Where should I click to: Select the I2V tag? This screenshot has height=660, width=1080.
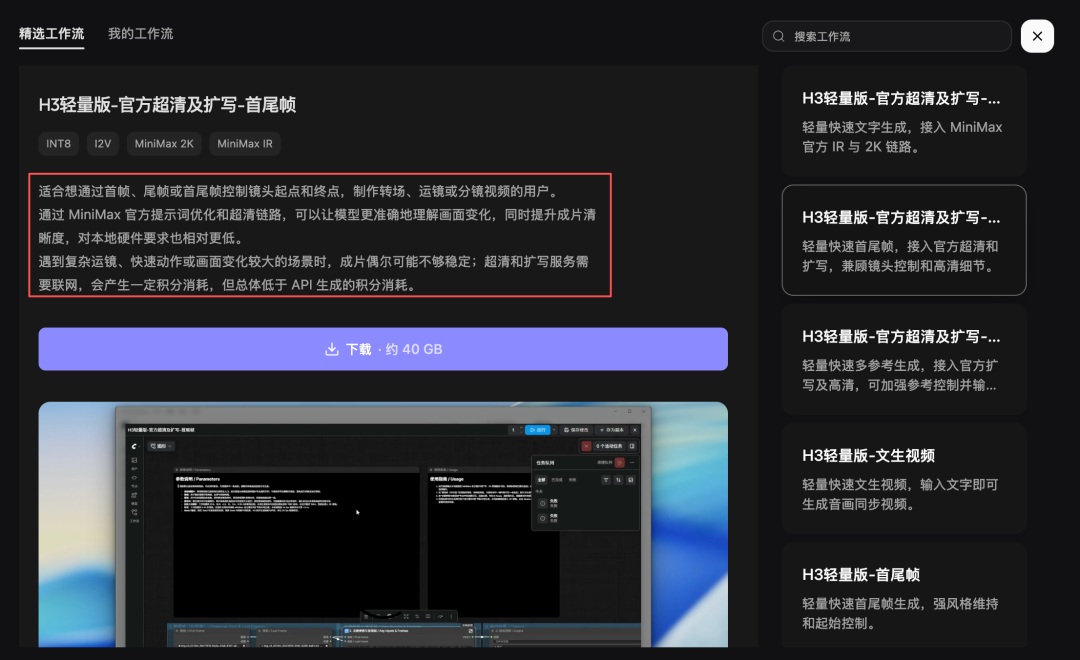(103, 144)
